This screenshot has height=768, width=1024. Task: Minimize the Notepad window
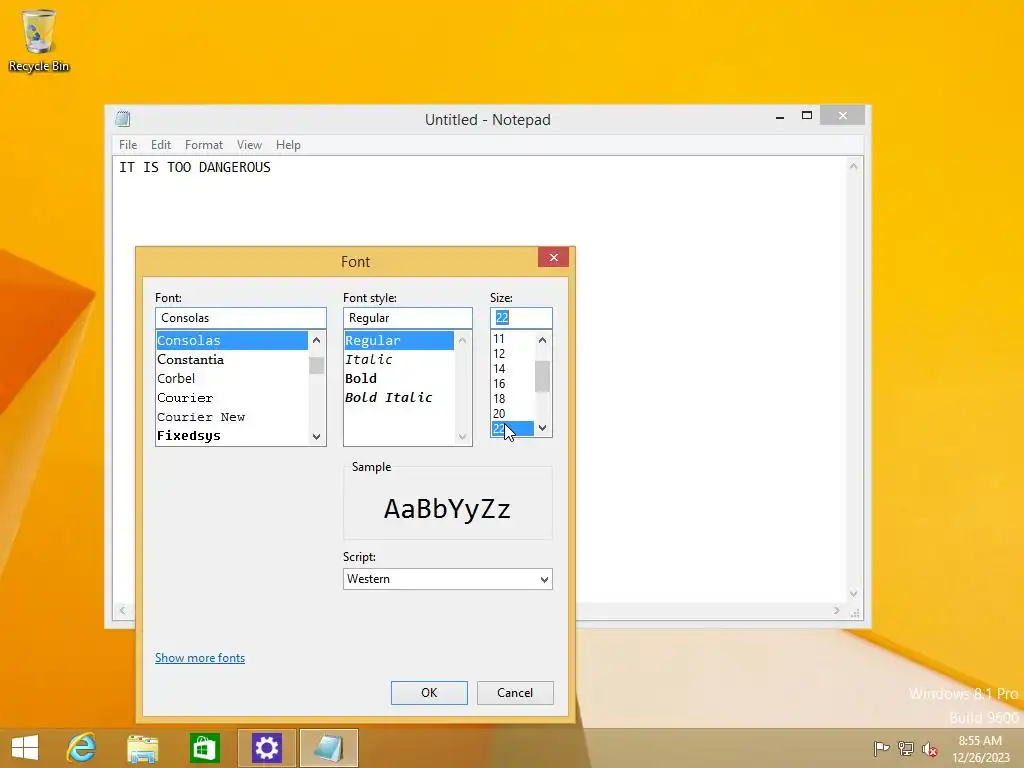click(x=780, y=117)
